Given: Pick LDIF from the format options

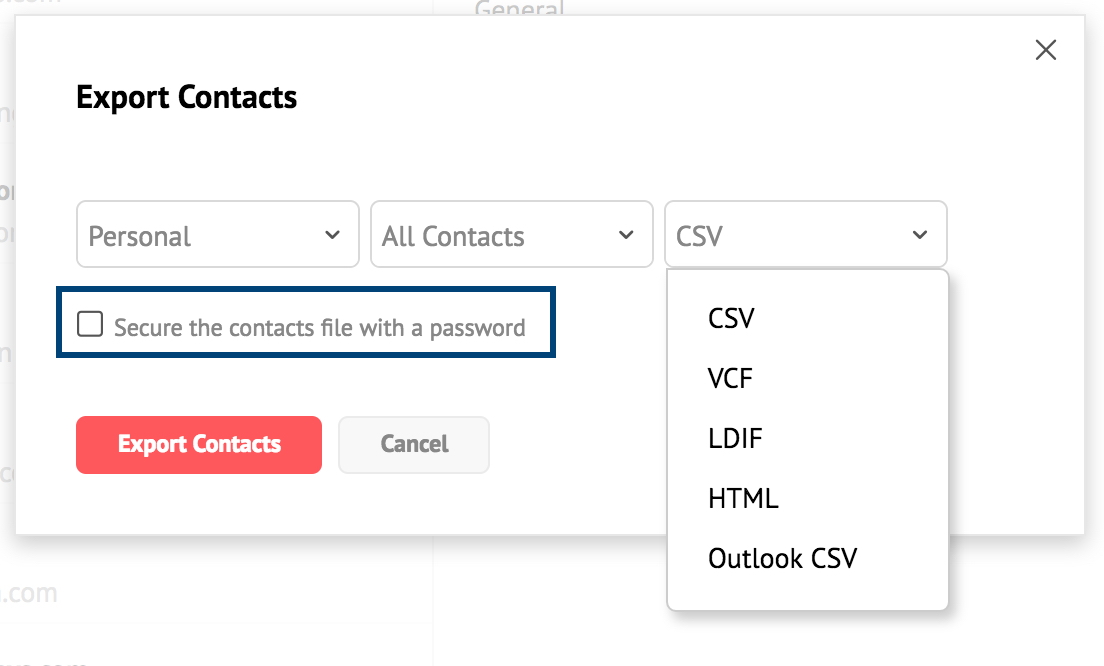Looking at the screenshot, I should (736, 438).
